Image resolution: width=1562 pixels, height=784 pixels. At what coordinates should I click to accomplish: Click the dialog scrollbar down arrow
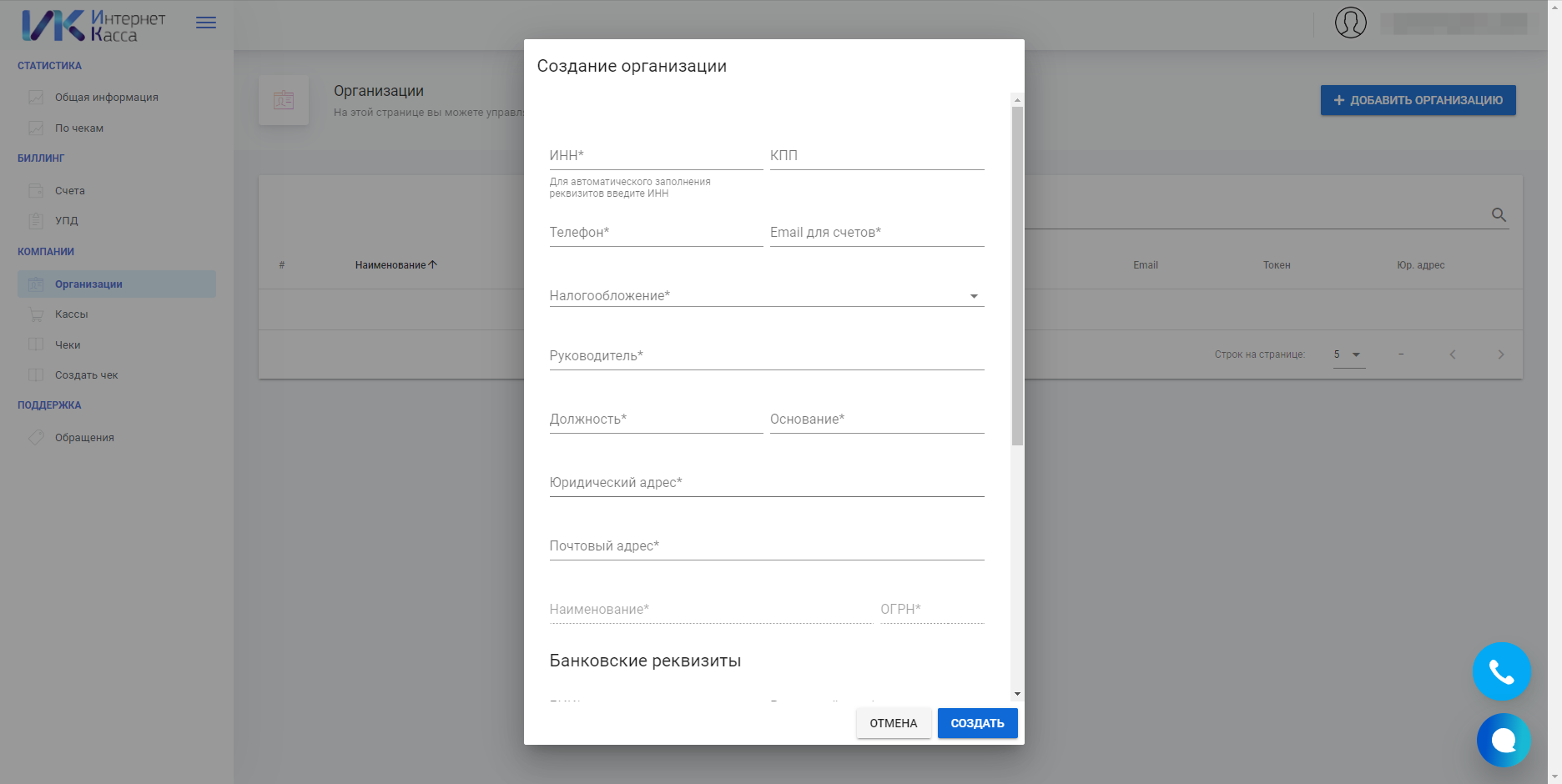(x=1017, y=694)
